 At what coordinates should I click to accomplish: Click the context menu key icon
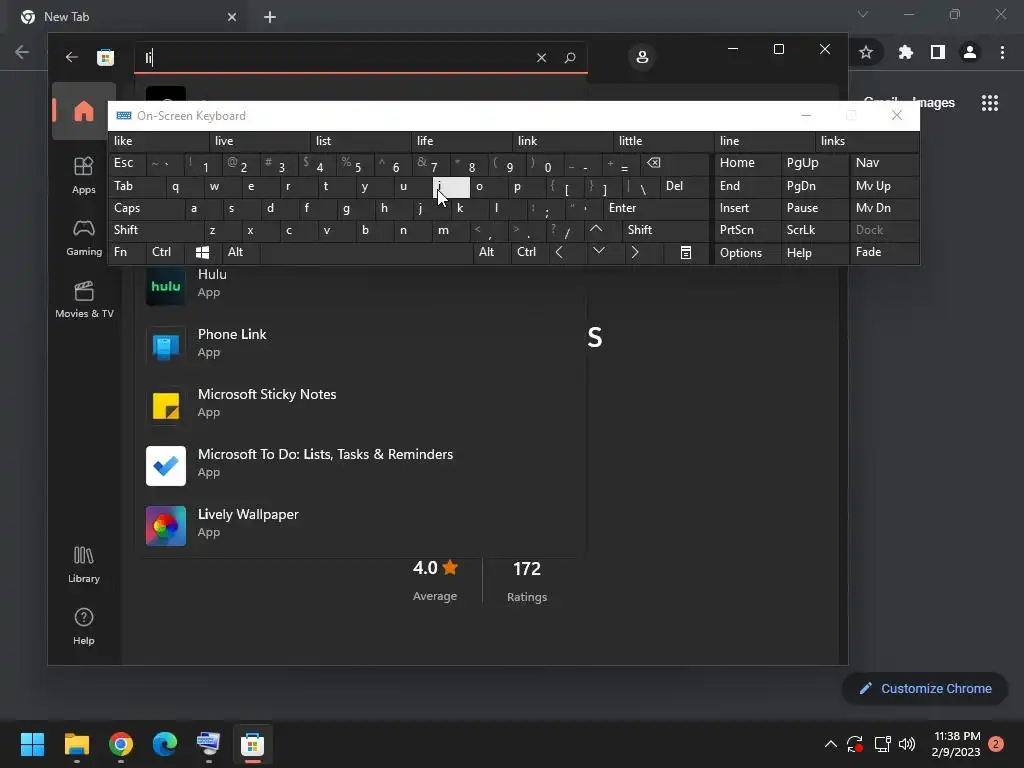[x=686, y=252]
